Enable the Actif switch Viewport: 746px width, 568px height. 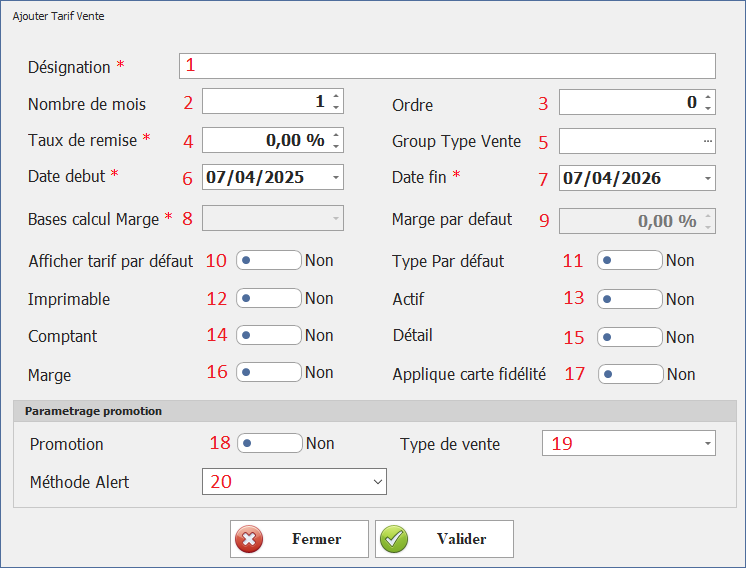629,299
